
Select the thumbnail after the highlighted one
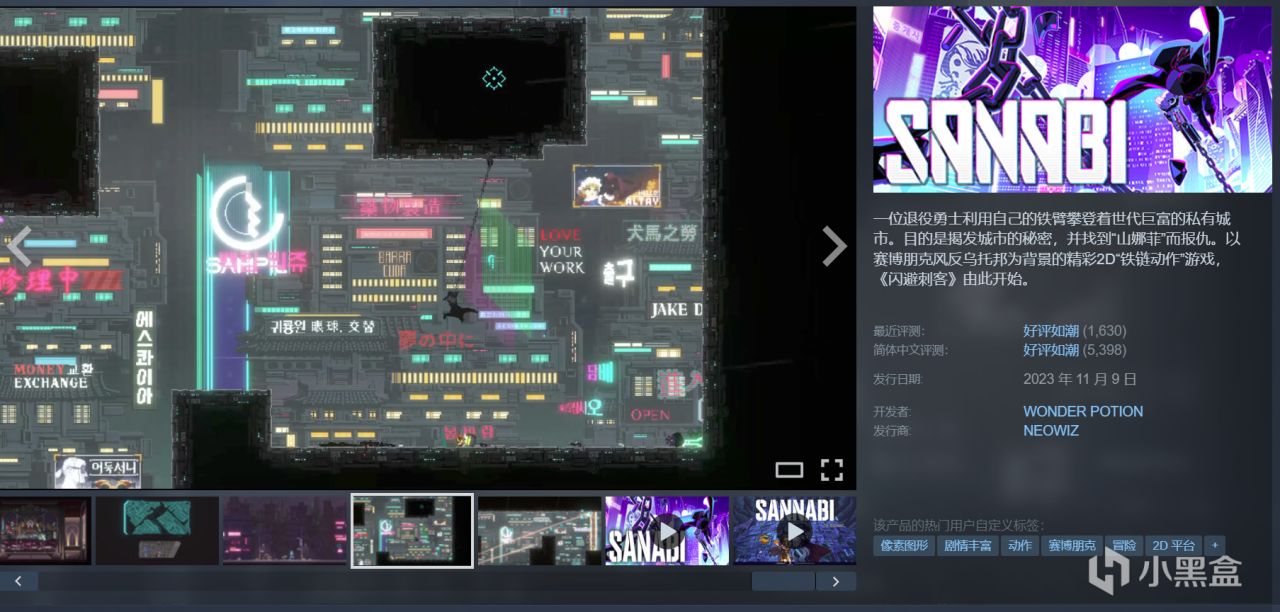tap(539, 531)
